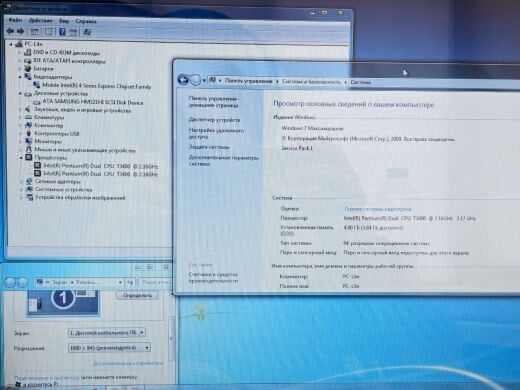Click the blue question-mark Help toolbar icon
The height and width of the screenshot is (390, 520).
[62, 32]
